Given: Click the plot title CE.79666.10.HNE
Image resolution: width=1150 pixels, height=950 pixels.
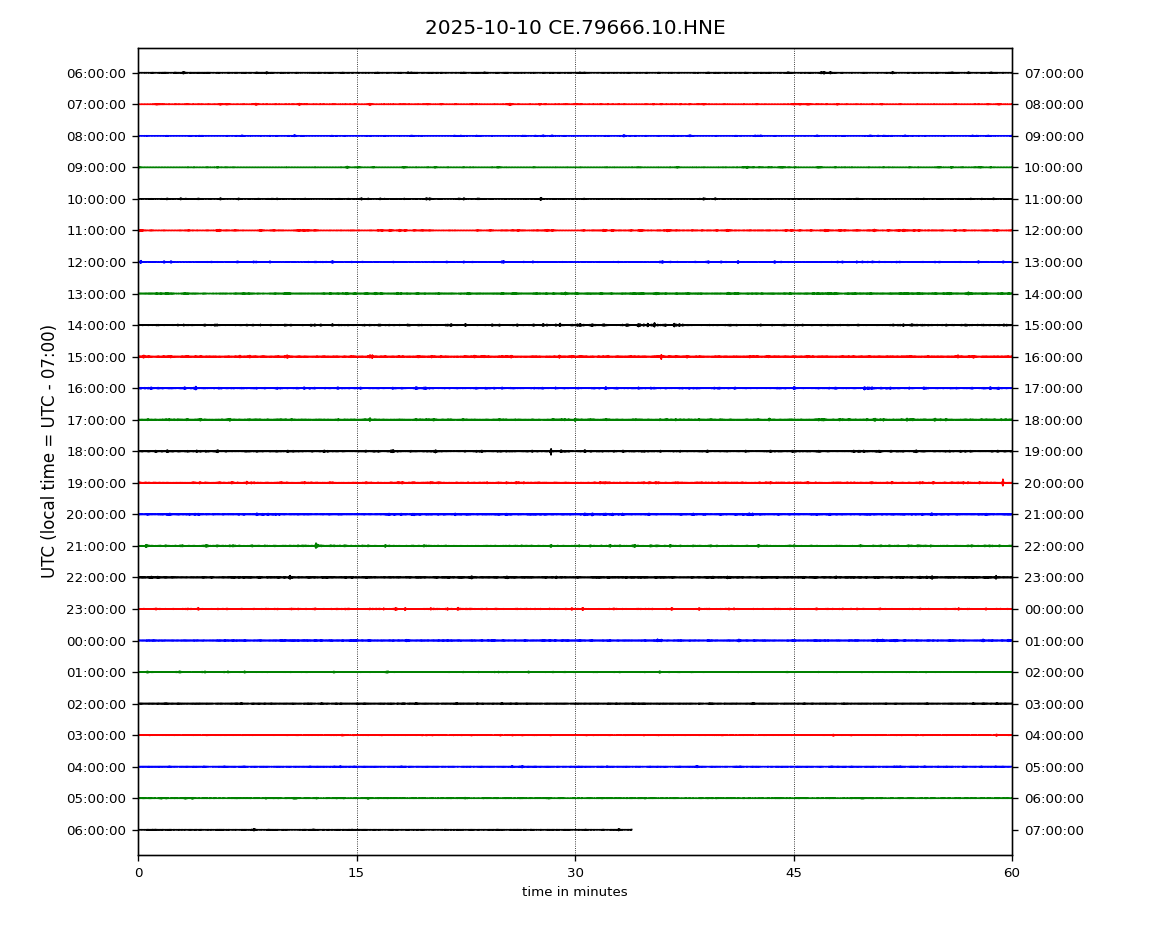Looking at the screenshot, I should click(x=574, y=28).
